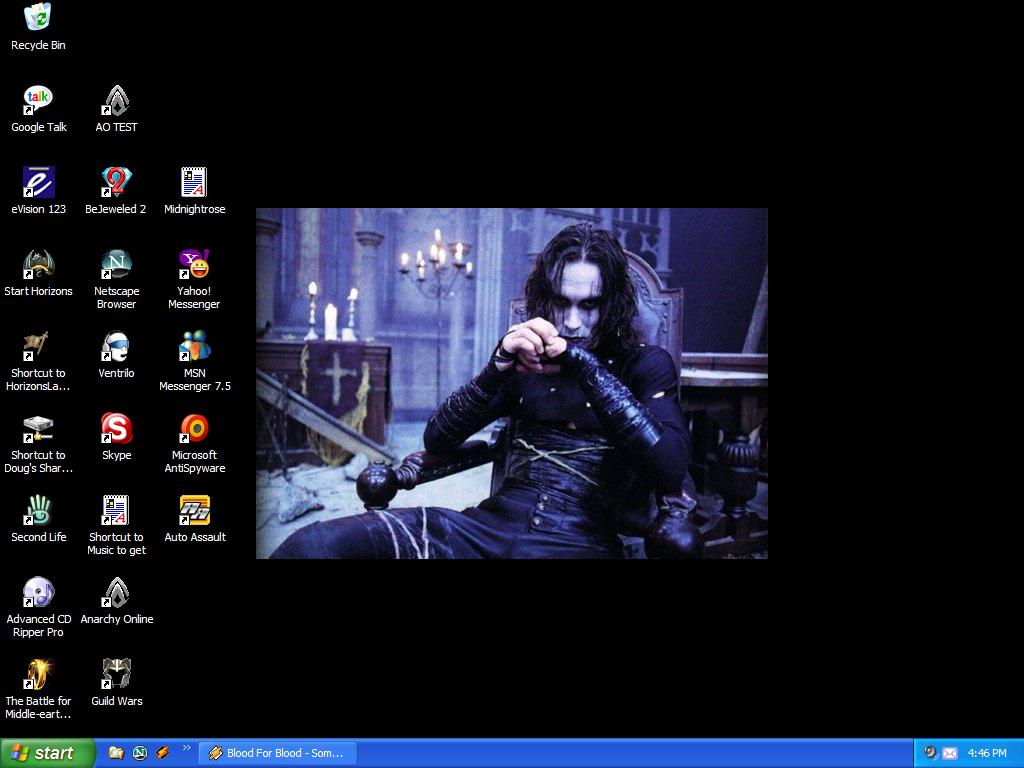Click the Anarchy Online shortcut icon

(x=116, y=592)
